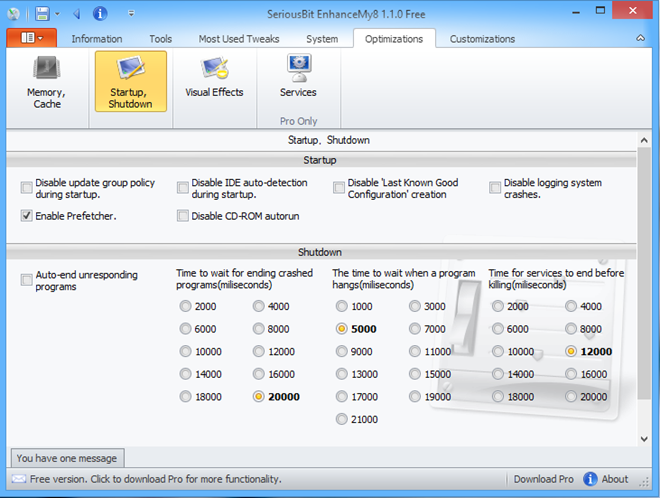Click the You have one message button

(67, 458)
